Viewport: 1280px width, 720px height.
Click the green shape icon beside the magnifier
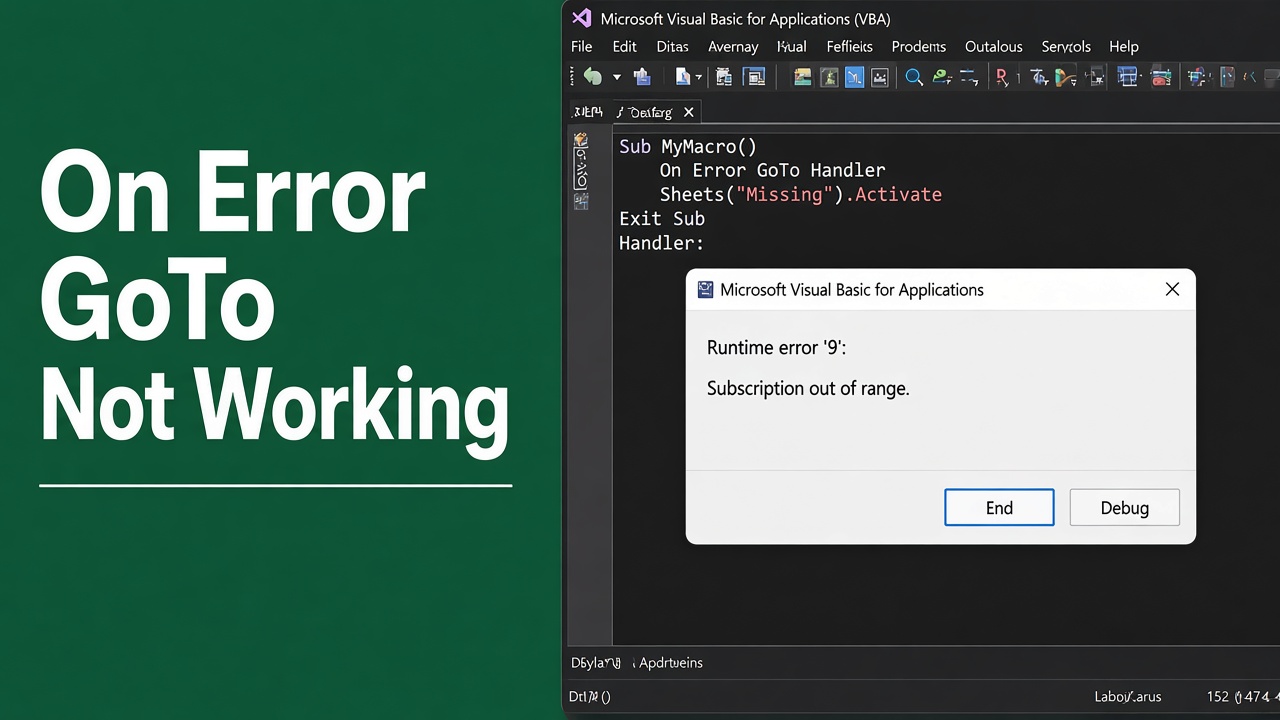[941, 77]
